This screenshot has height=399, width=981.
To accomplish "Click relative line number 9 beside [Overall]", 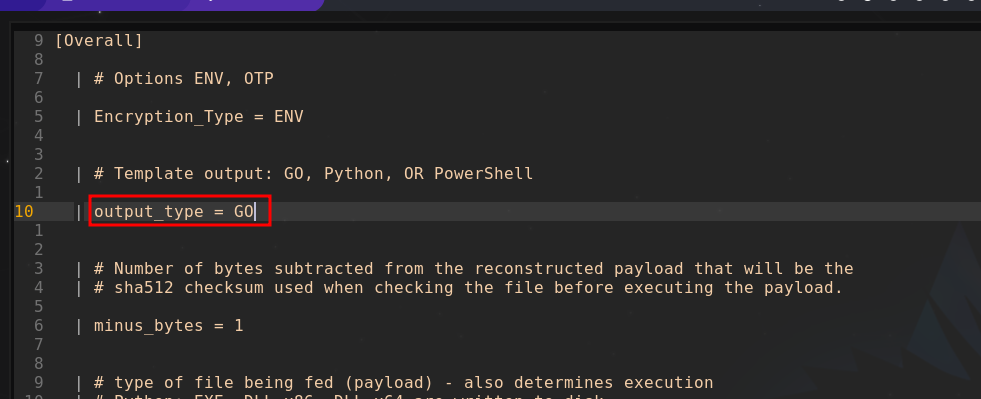I will [39, 41].
